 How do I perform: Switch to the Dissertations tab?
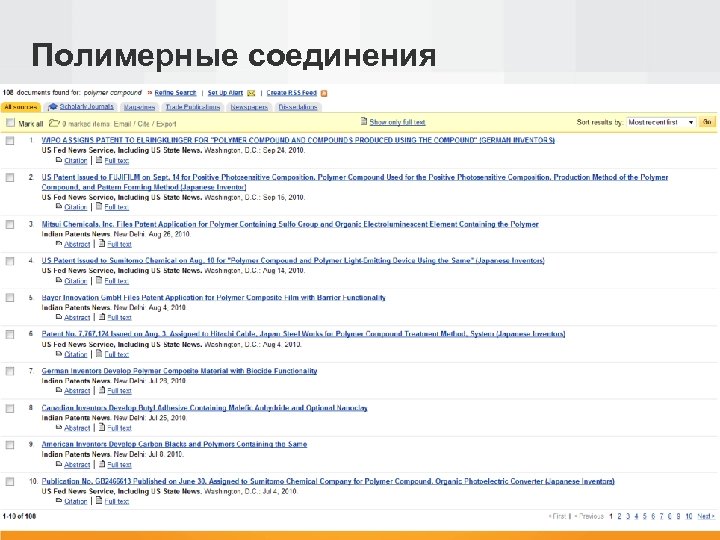coord(298,107)
